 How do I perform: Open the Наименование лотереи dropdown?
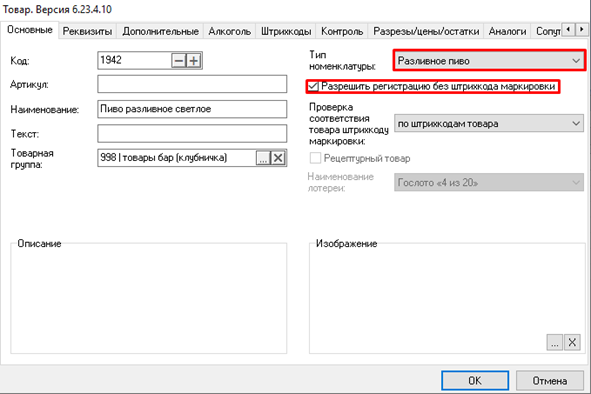(x=489, y=182)
